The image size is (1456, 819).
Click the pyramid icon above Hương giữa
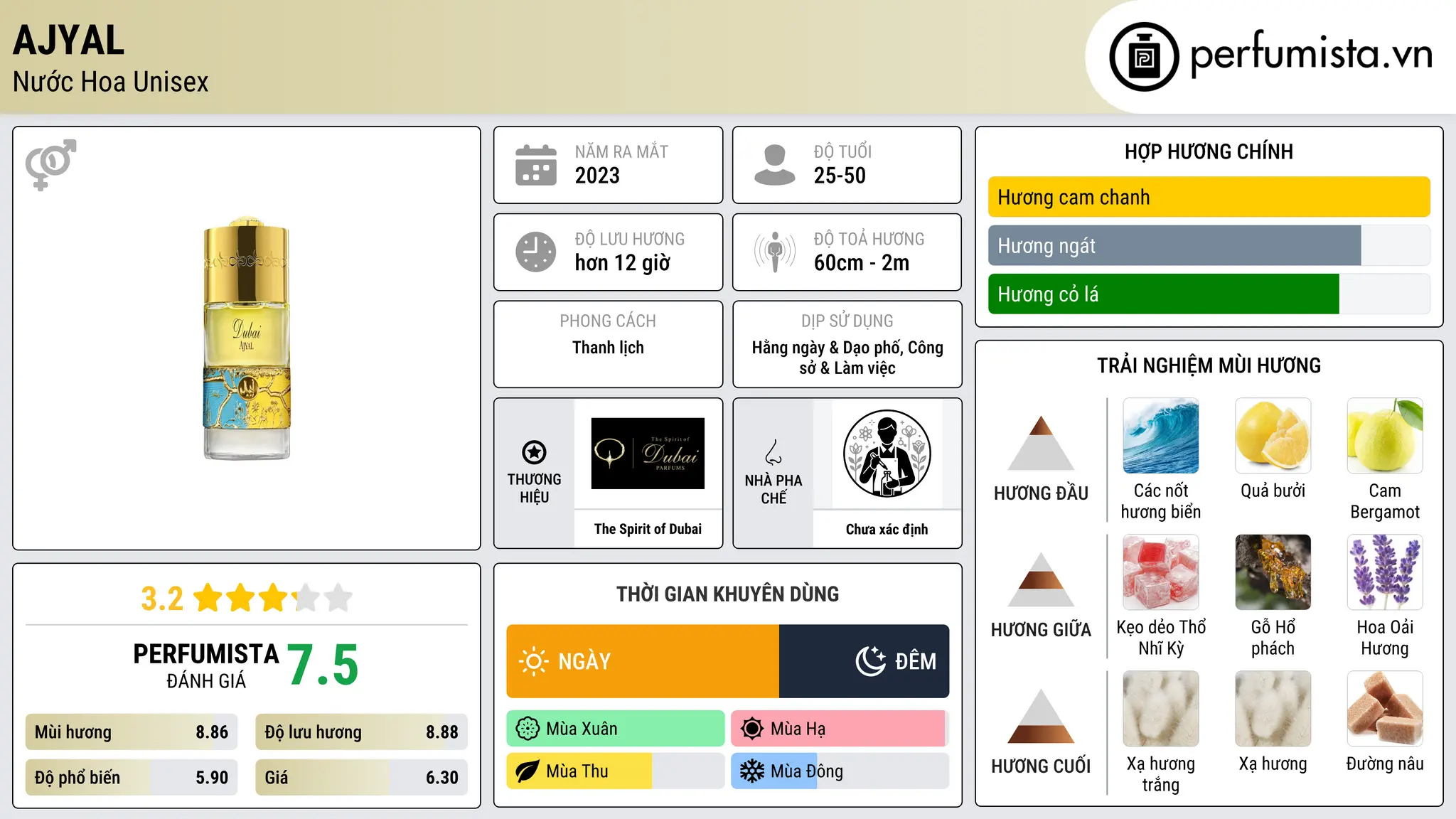(x=1041, y=579)
